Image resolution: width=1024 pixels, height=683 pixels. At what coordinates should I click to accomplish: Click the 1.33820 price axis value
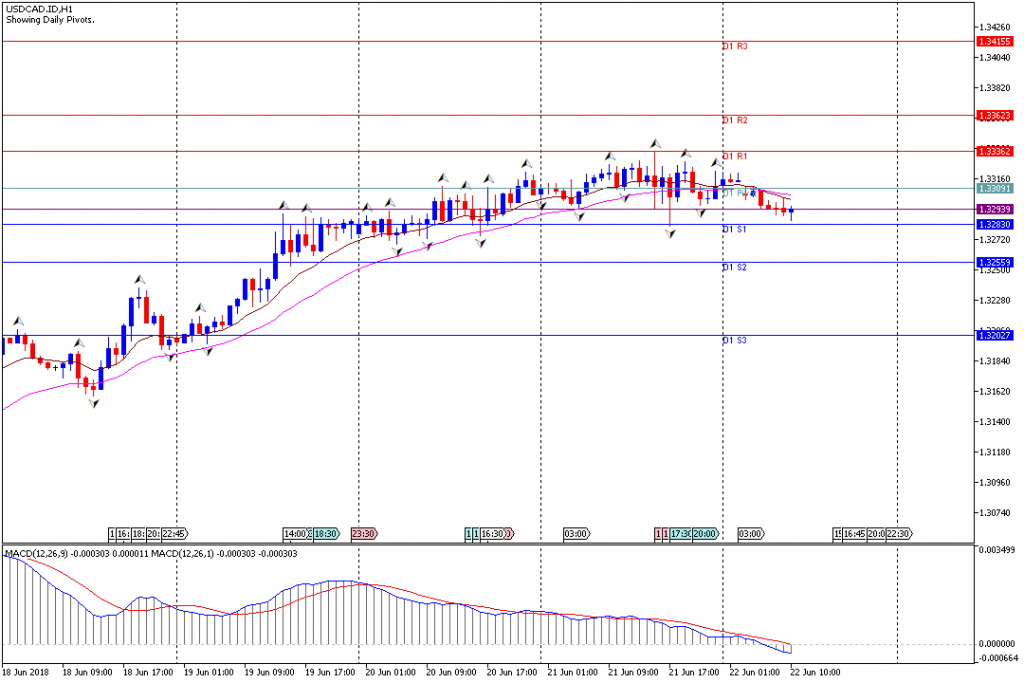point(995,87)
